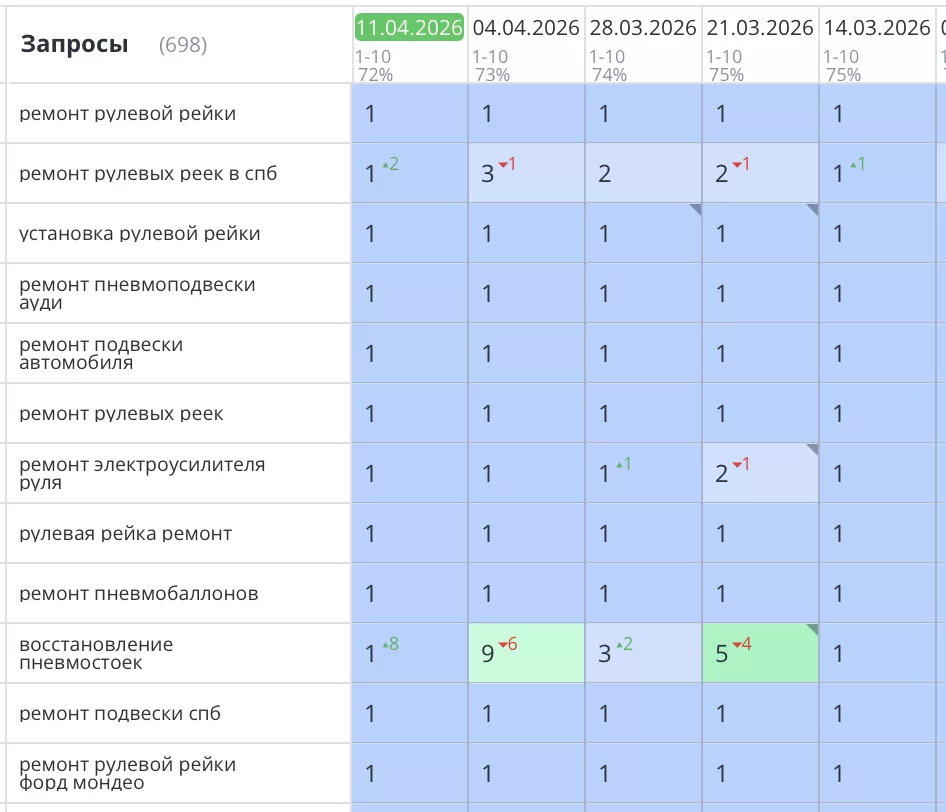Click position cell "9" for "восстановление пневмостоек"
Screen dimensions: 946x812
click(x=487, y=653)
